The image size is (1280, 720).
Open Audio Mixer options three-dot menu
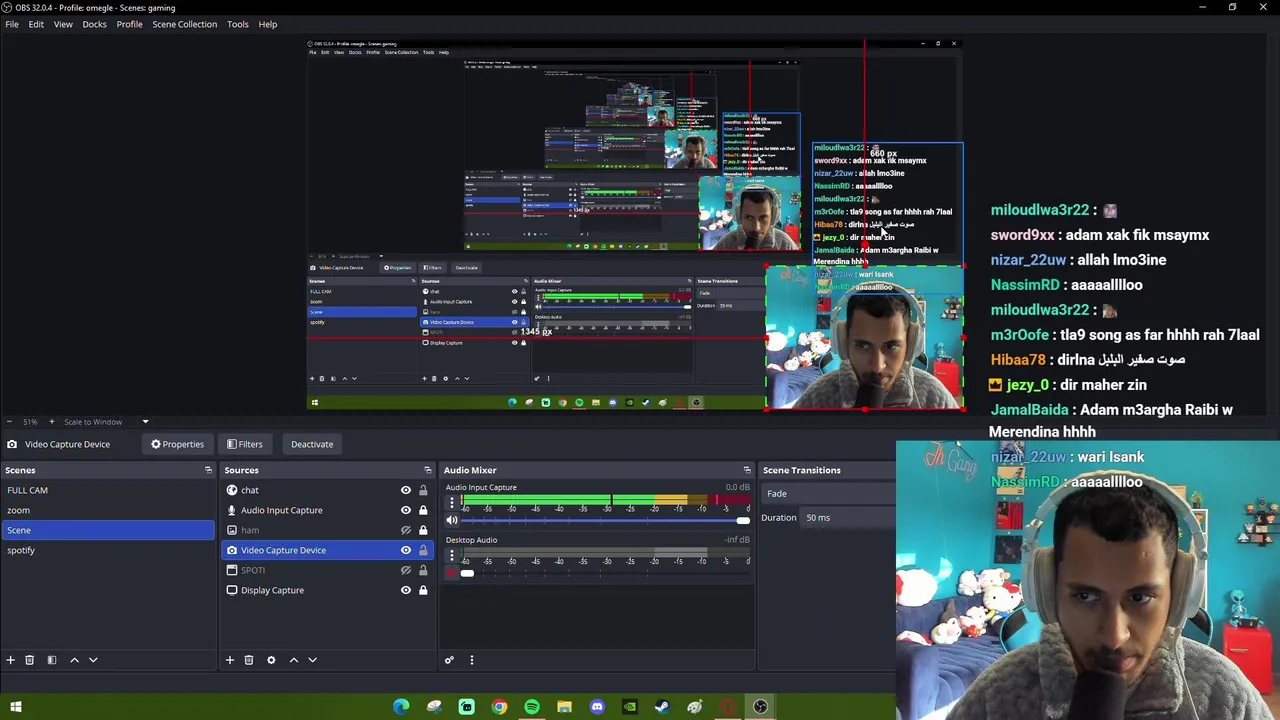(472, 660)
